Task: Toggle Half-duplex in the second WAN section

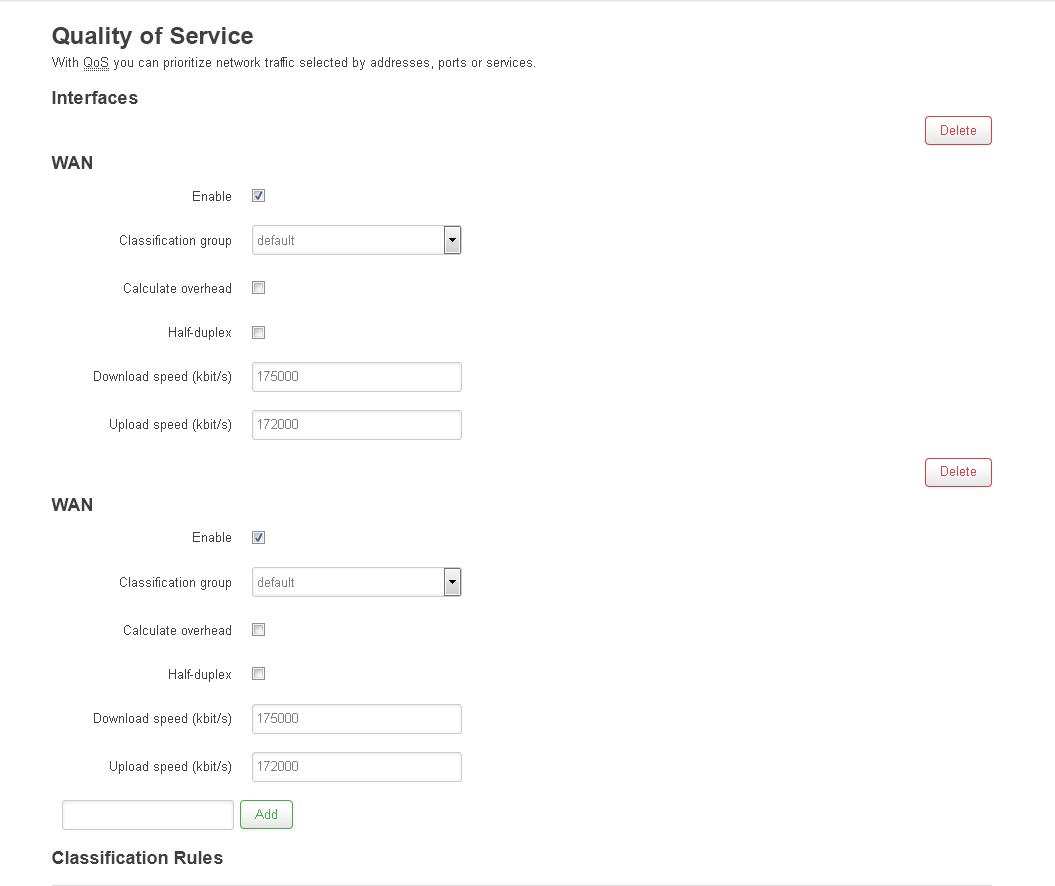Action: 258,673
